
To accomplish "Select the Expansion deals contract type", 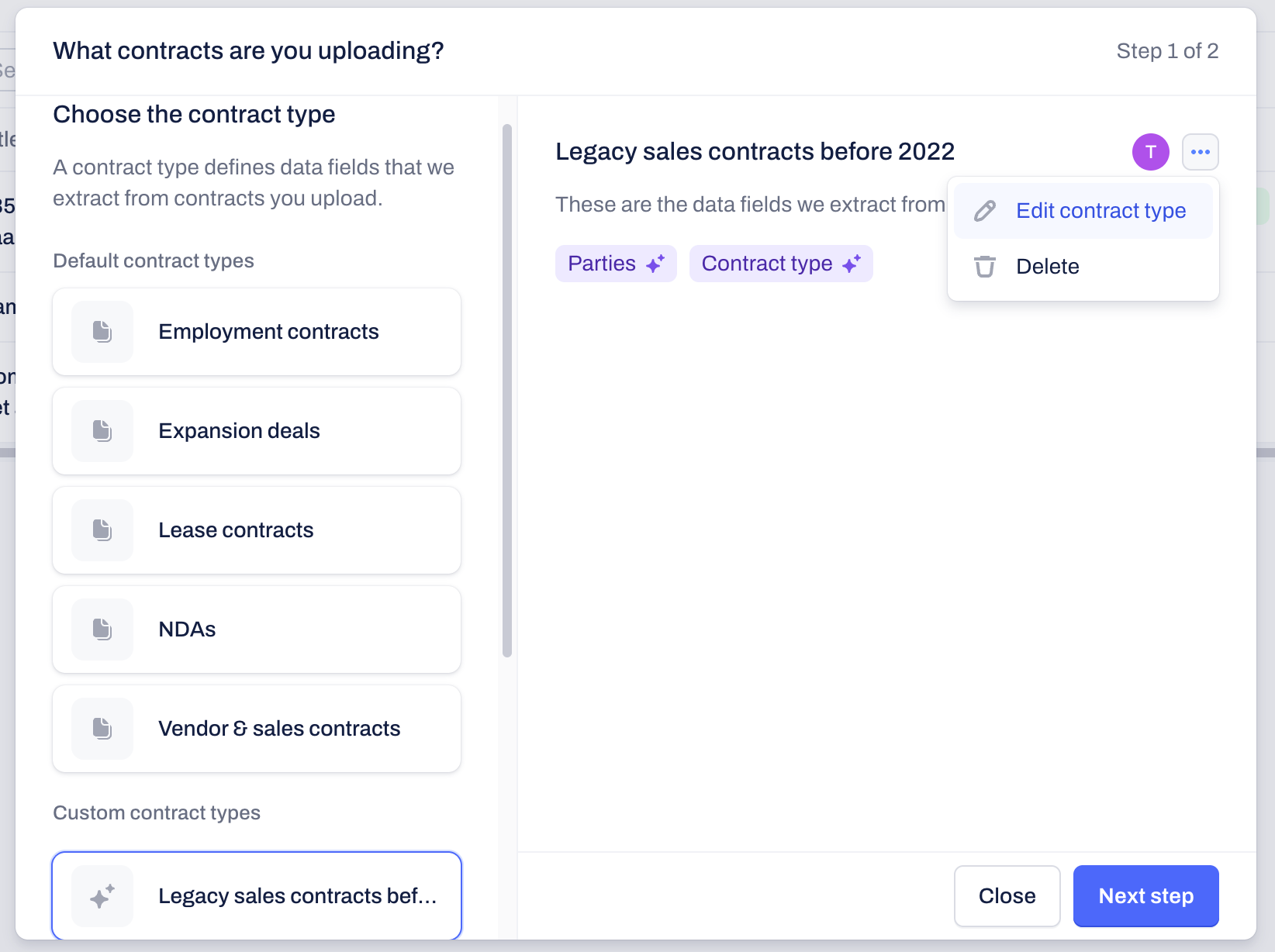I will click(257, 431).
